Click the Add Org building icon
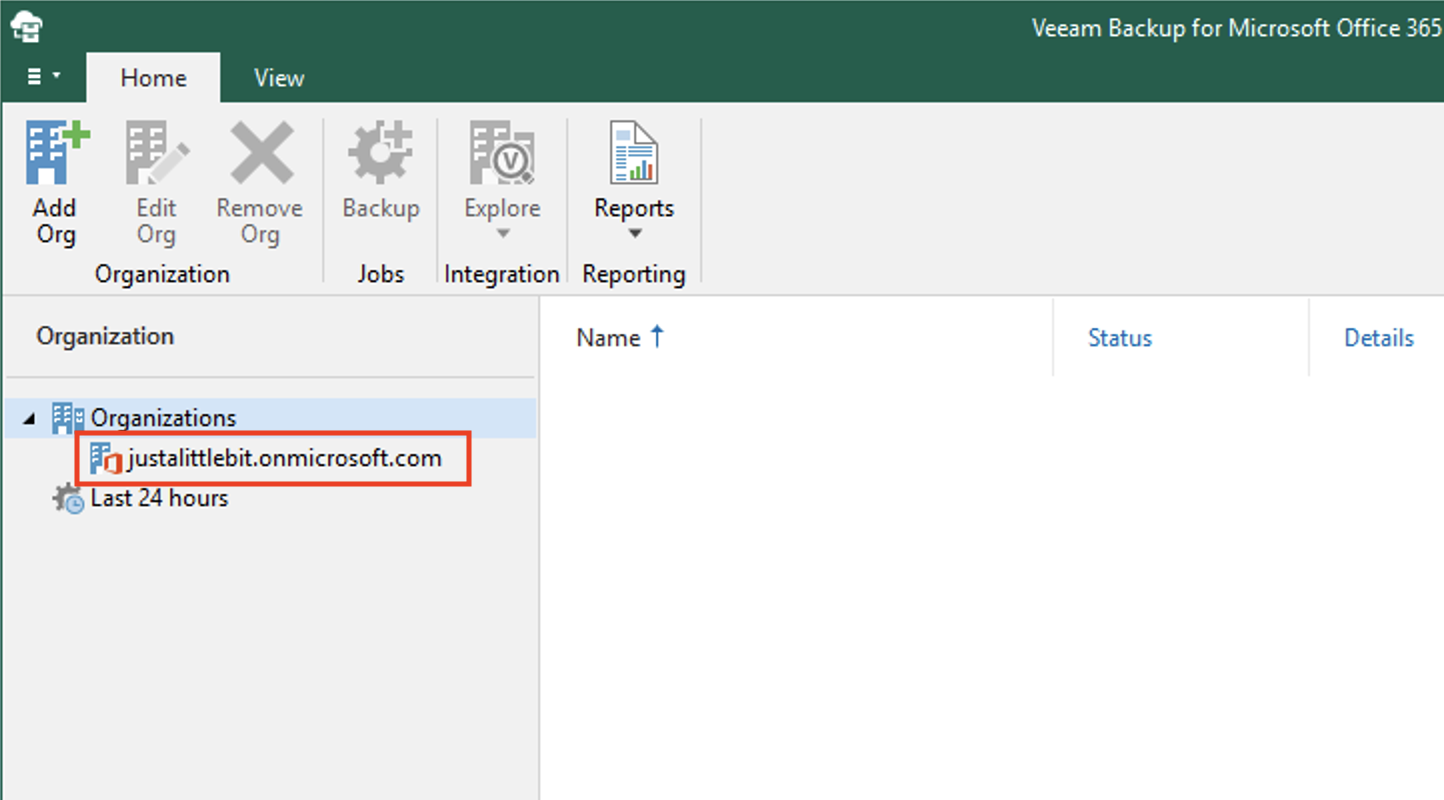Image resolution: width=1444 pixels, height=800 pixels. [57, 153]
